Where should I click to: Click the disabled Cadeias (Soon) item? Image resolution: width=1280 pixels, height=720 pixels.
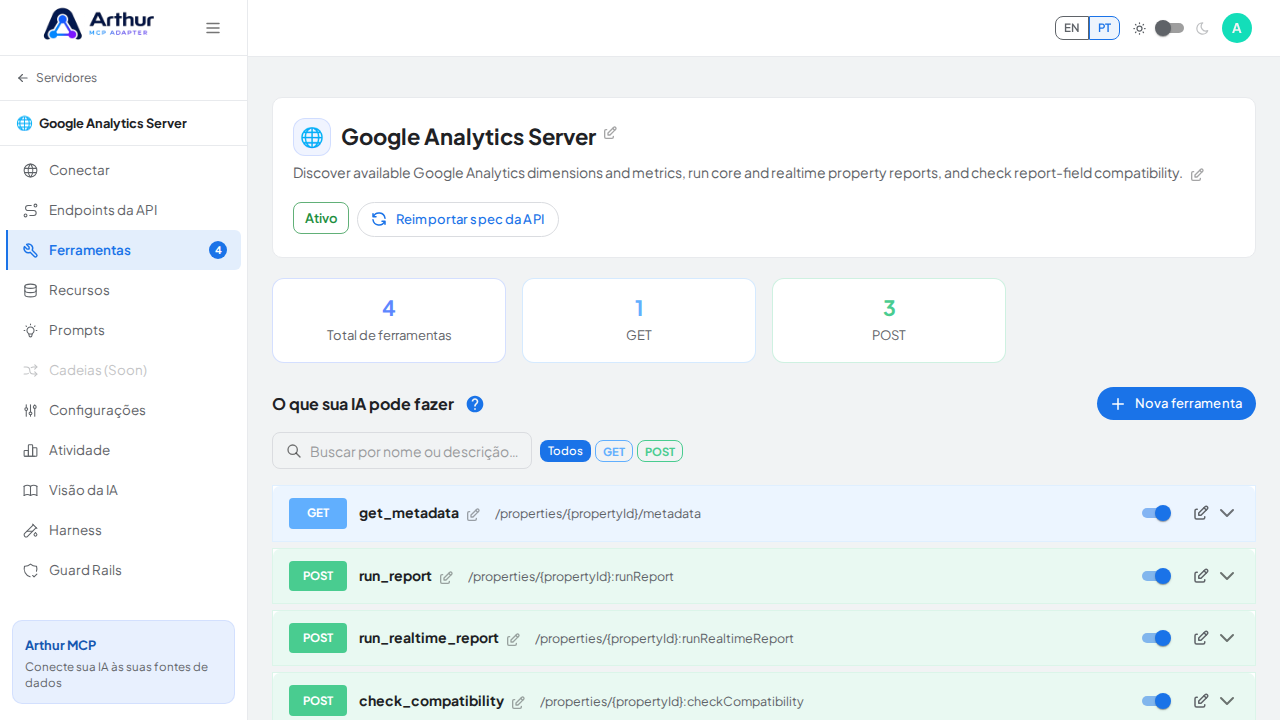pos(123,370)
